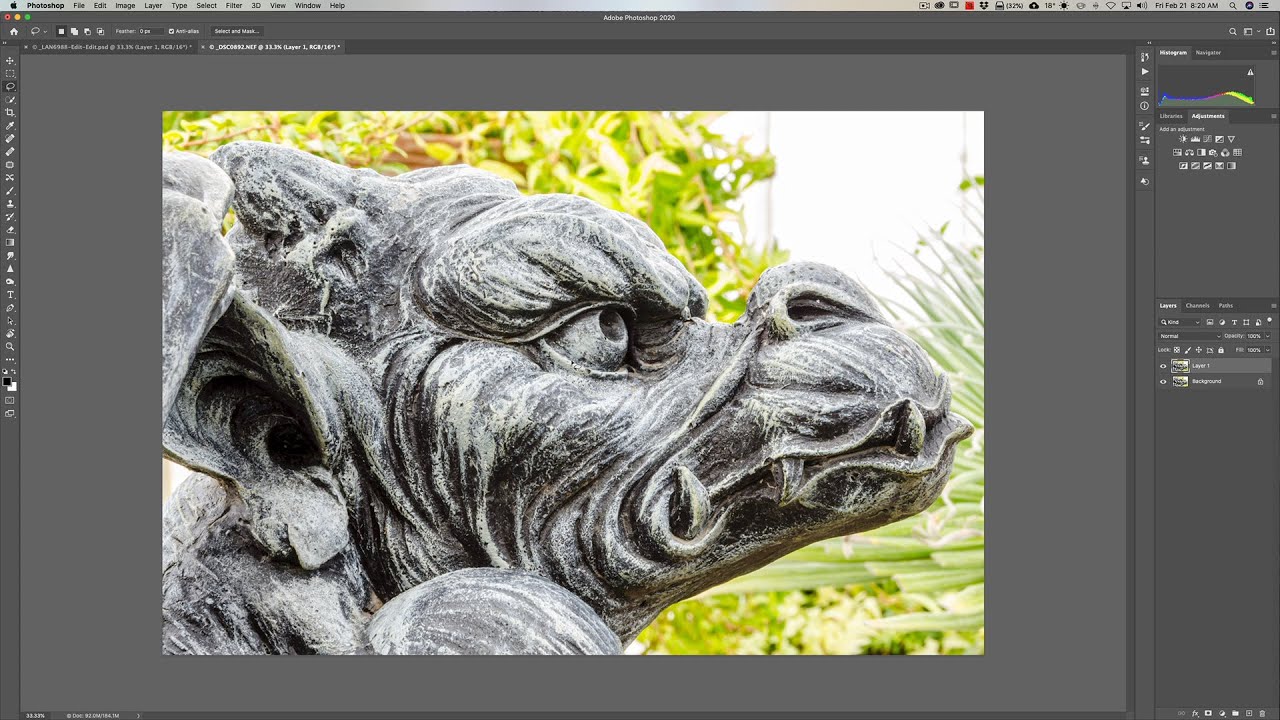
Task: Open the layer Kind filter dropdown
Action: [1180, 322]
